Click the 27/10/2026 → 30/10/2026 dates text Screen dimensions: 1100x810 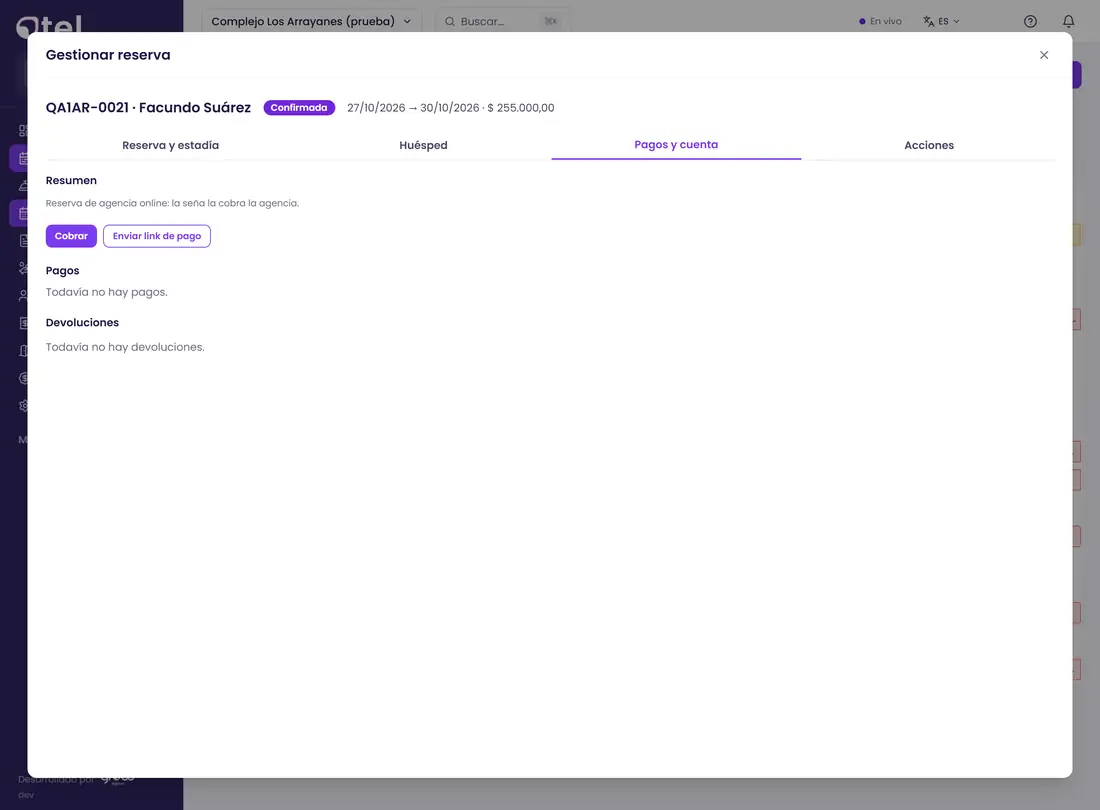(x=413, y=107)
